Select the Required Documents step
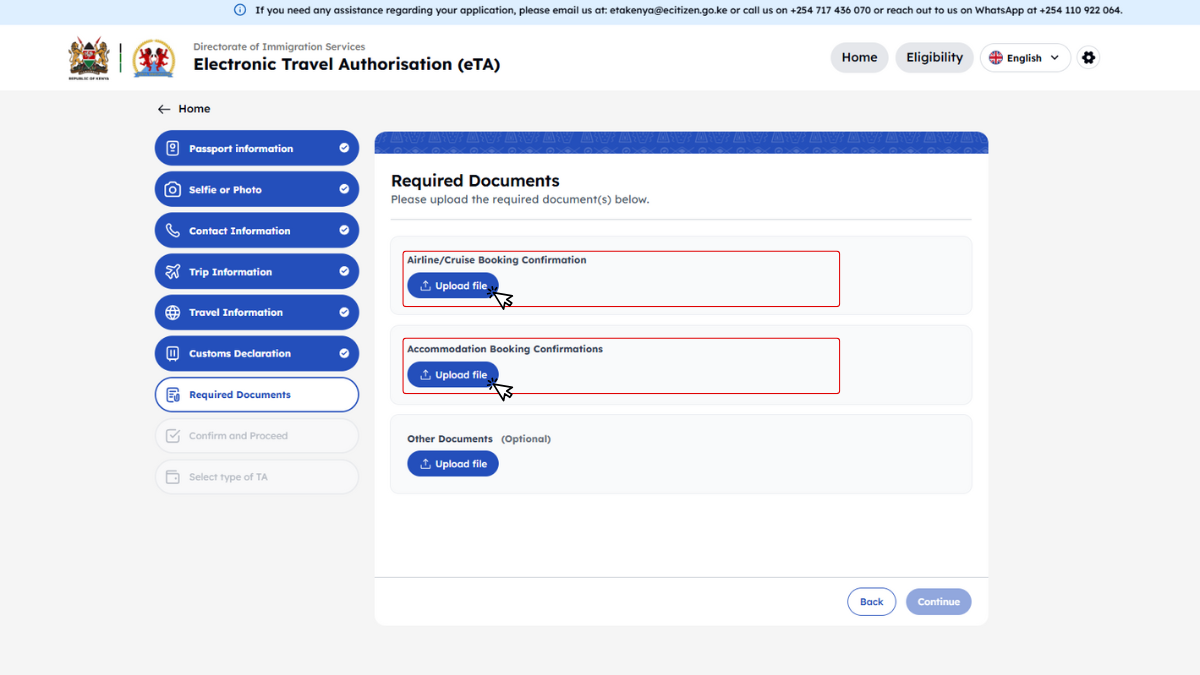The image size is (1200, 675). coord(257,395)
